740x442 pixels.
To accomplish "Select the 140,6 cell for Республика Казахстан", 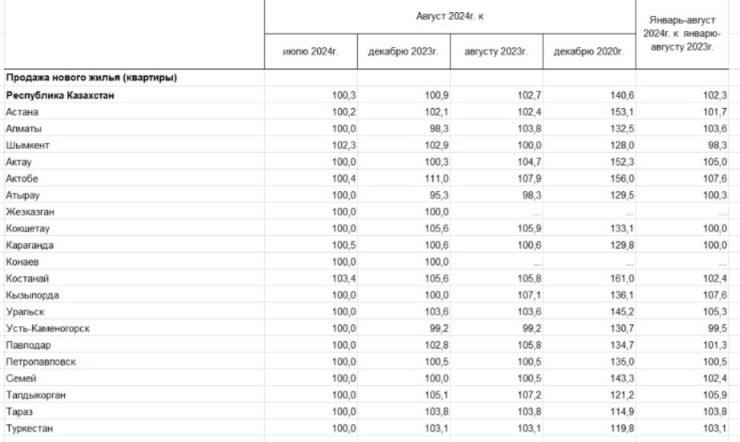I will click(x=608, y=95).
